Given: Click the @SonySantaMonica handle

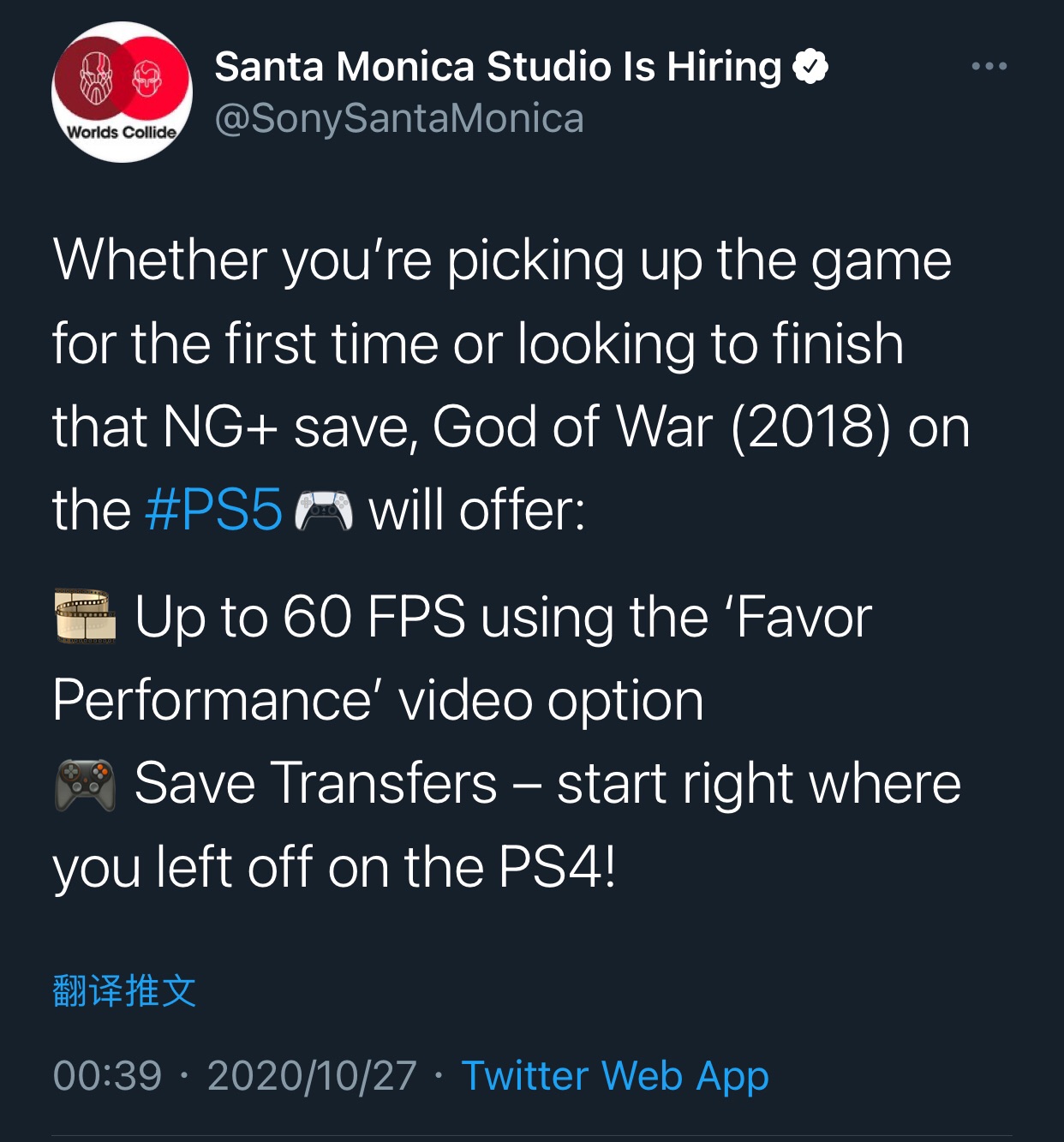Looking at the screenshot, I should pos(399,118).
